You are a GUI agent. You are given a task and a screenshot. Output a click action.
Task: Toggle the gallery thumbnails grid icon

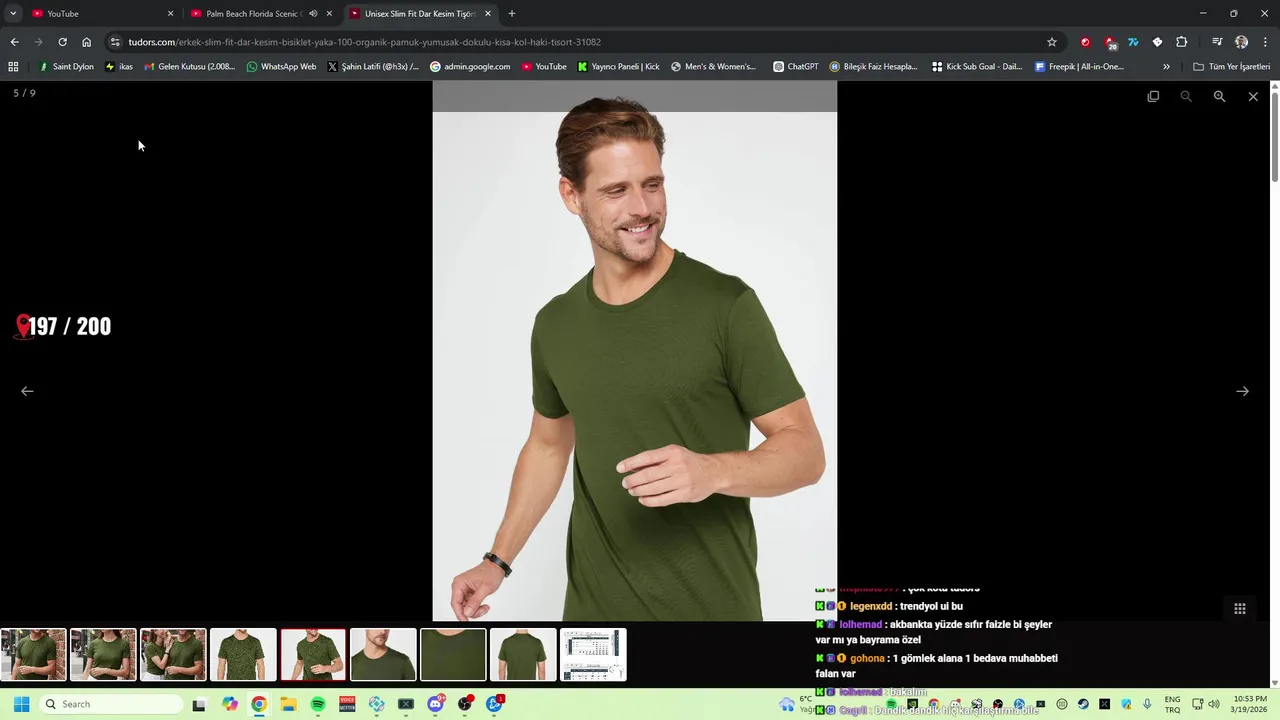click(x=1239, y=608)
